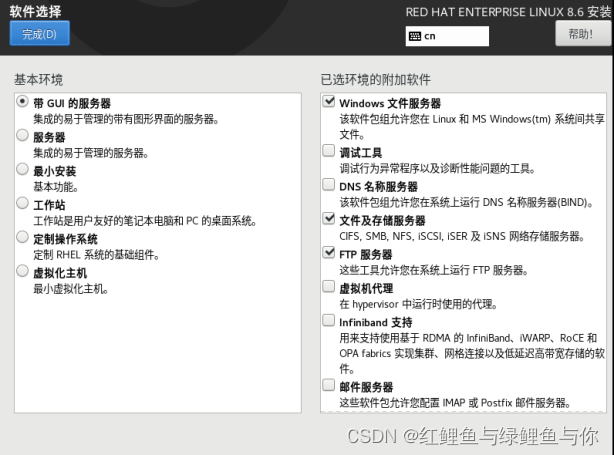This screenshot has width=614, height=455.
Task: Disable the FTP 服务器 checkbox
Action: click(x=329, y=252)
